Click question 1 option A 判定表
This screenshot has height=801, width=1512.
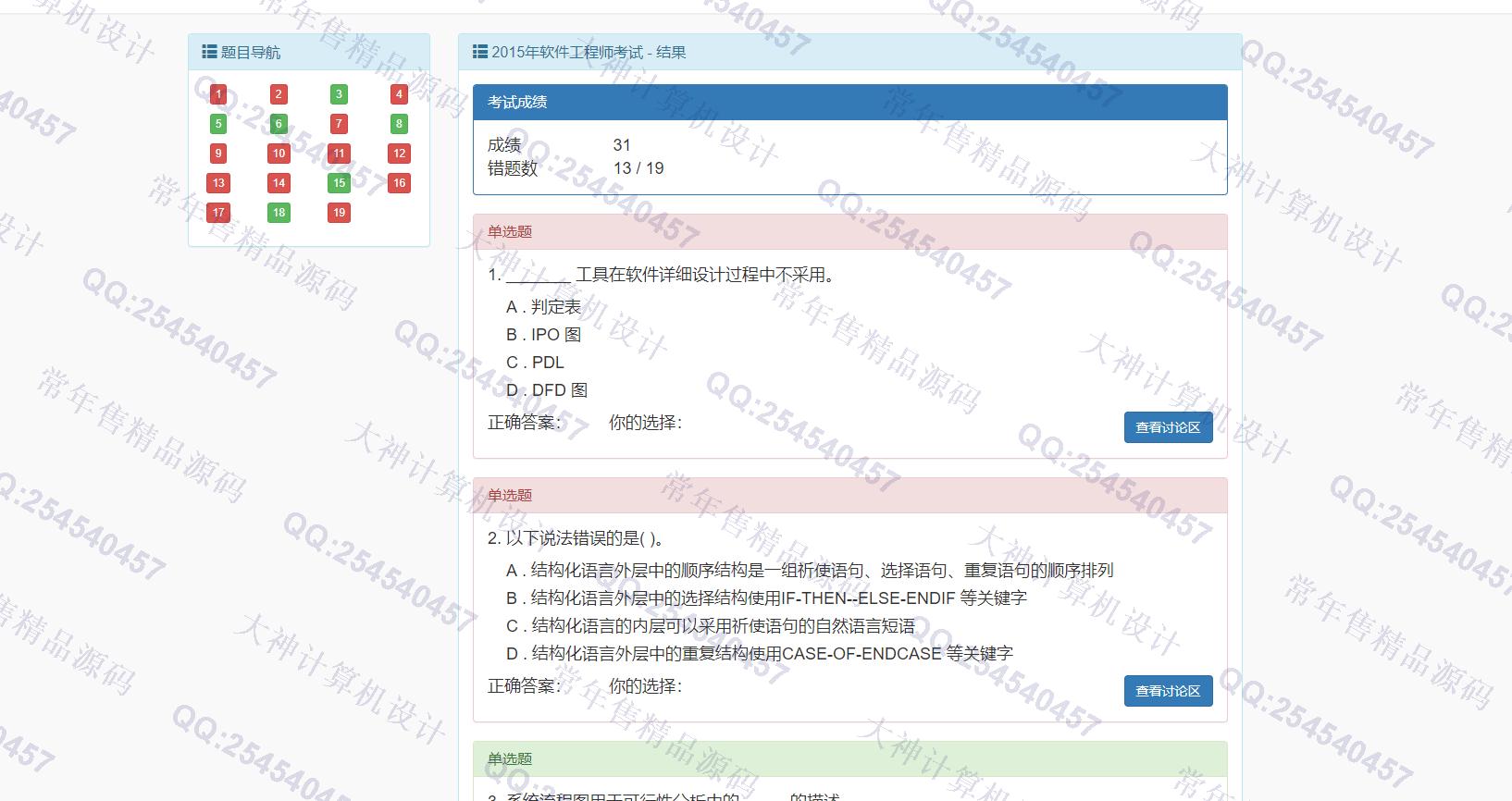543,307
